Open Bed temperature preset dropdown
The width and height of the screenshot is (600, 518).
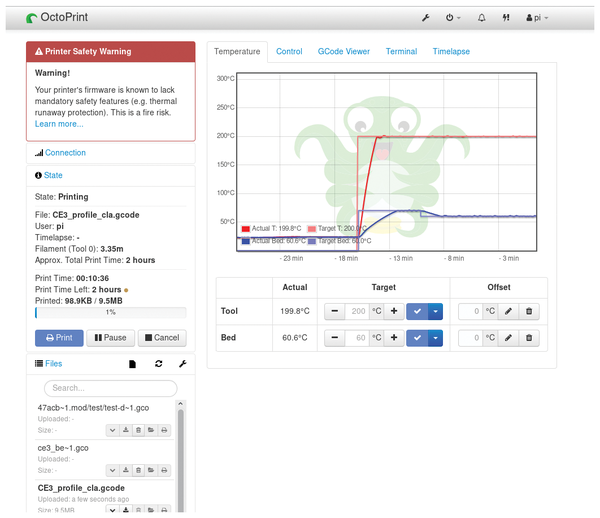click(435, 338)
